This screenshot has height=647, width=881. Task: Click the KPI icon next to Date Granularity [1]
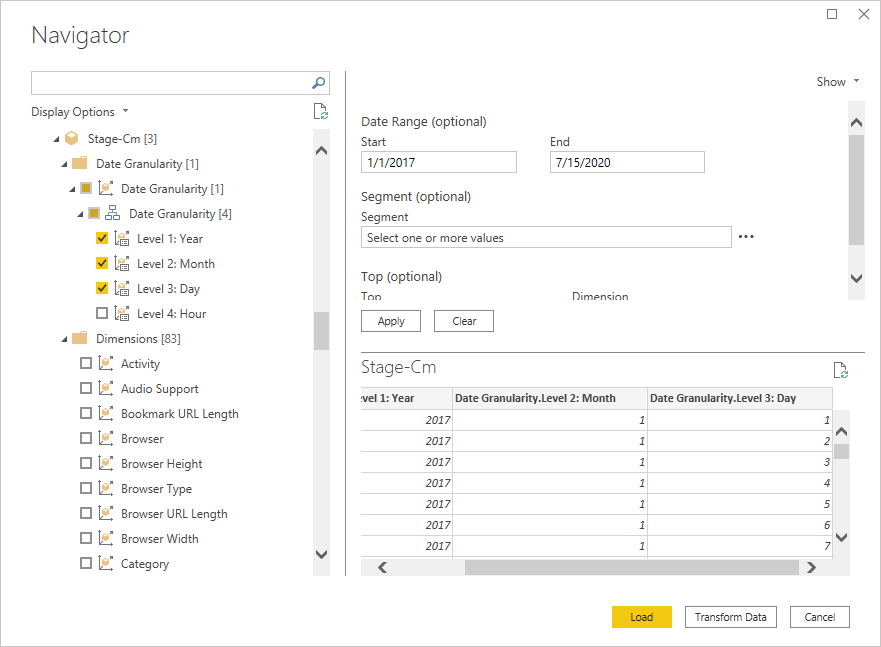(106, 187)
